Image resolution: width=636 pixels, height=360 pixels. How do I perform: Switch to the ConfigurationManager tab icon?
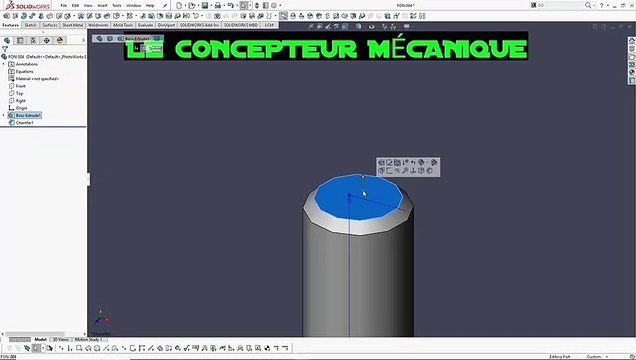[33, 40]
